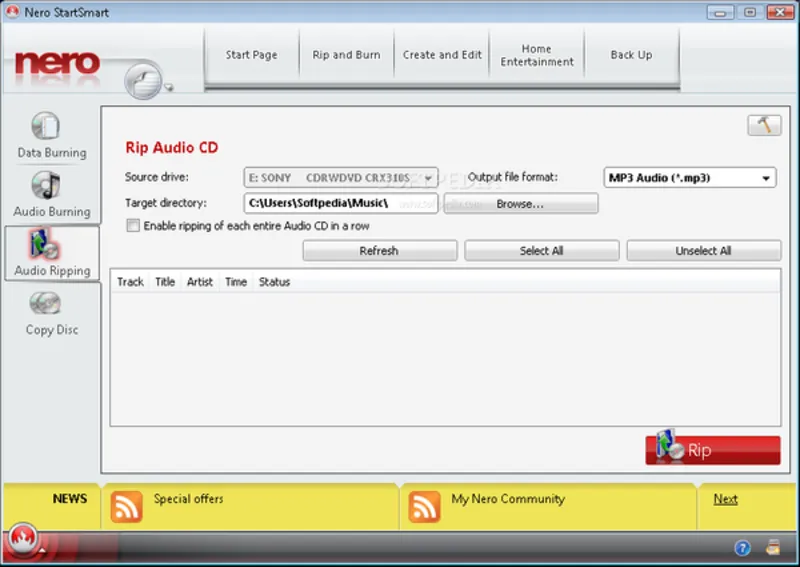Viewport: 800px width, 567px height.
Task: Switch to the Start Page tab
Action: [252, 55]
